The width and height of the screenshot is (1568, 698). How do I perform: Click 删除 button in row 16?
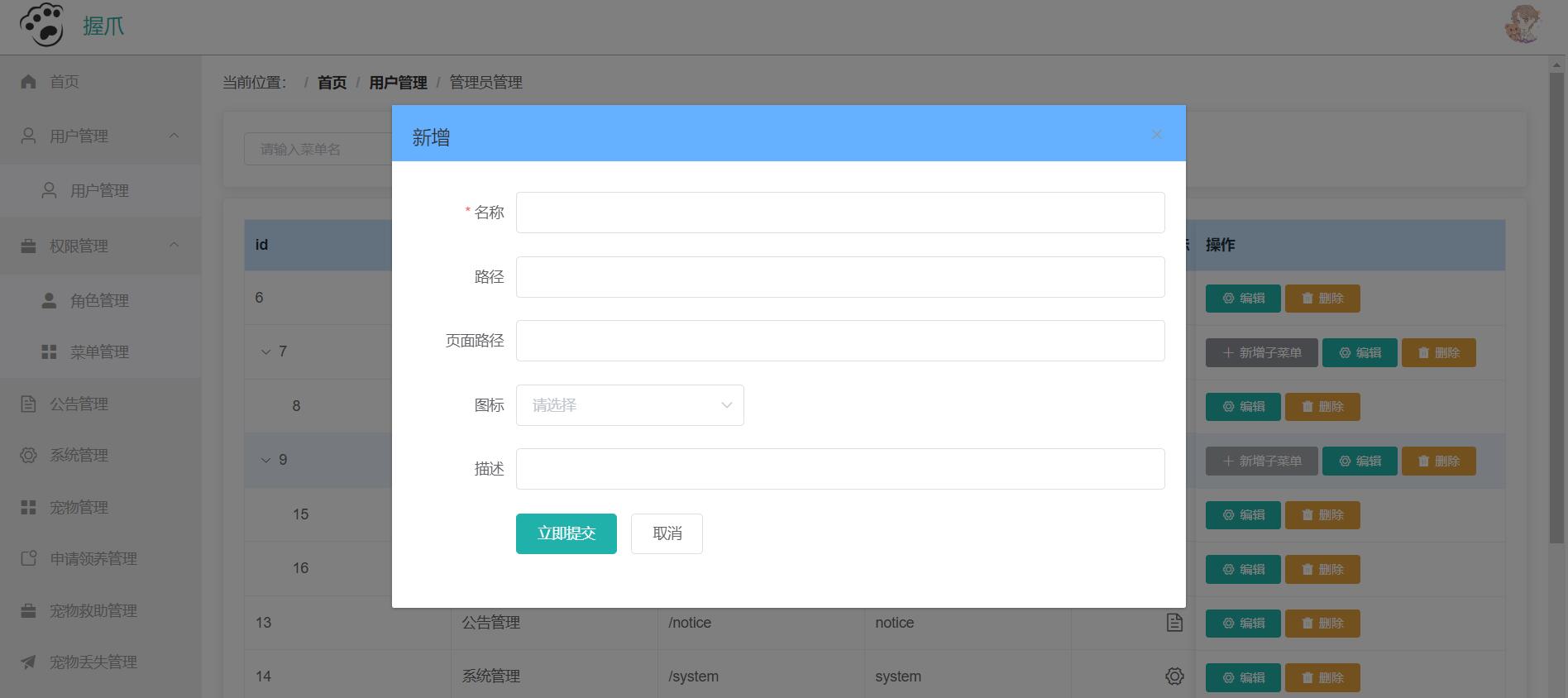pos(1322,570)
